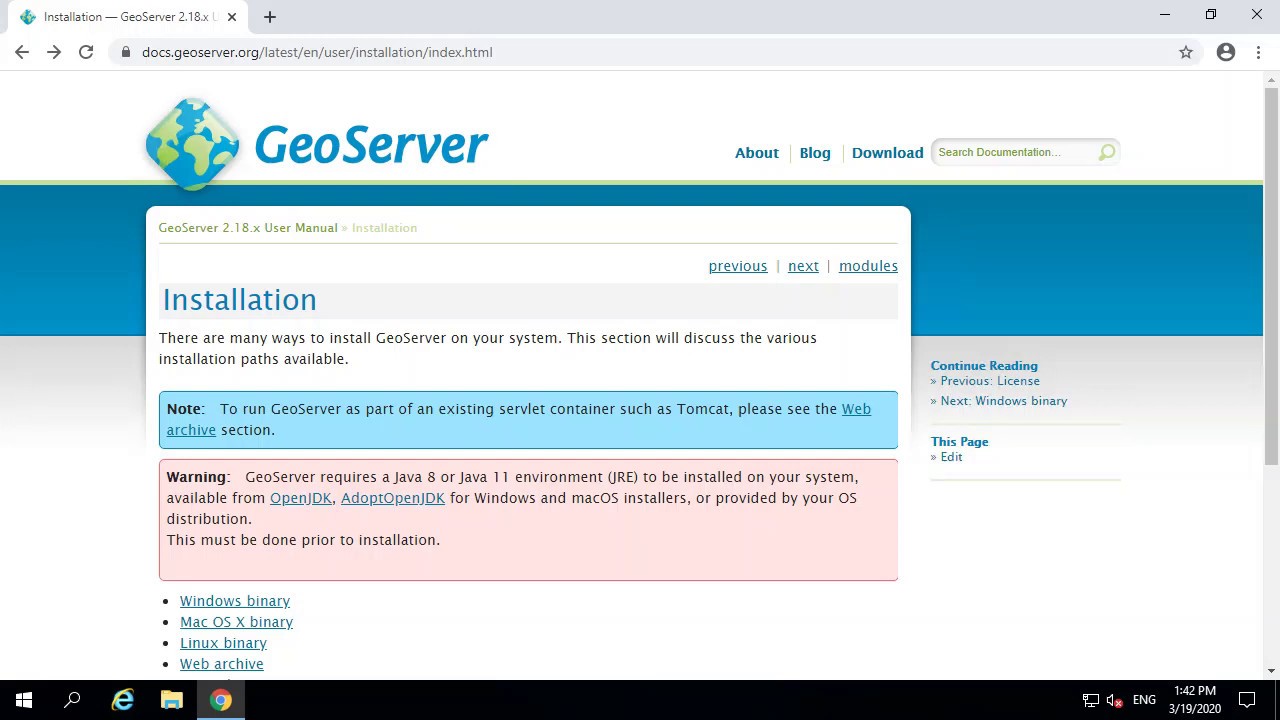Open the Mac OS X binary link
This screenshot has width=1280, height=720.
[236, 622]
